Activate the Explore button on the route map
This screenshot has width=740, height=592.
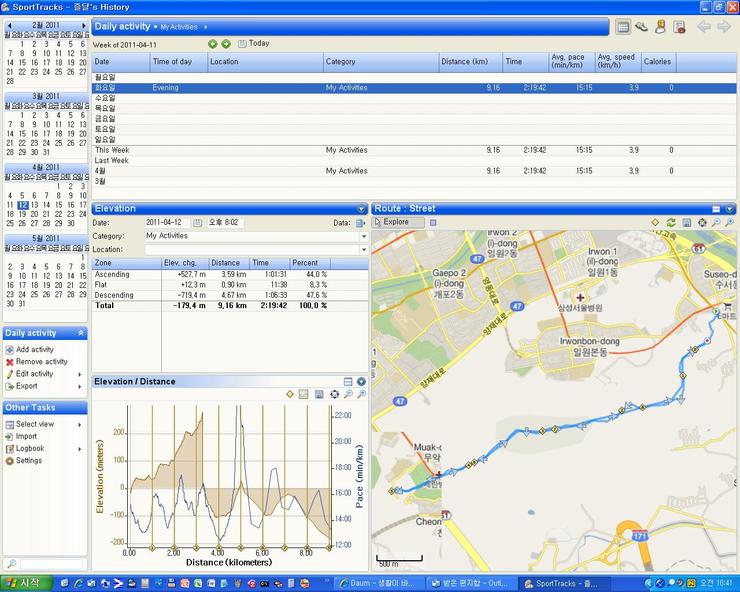click(x=398, y=222)
